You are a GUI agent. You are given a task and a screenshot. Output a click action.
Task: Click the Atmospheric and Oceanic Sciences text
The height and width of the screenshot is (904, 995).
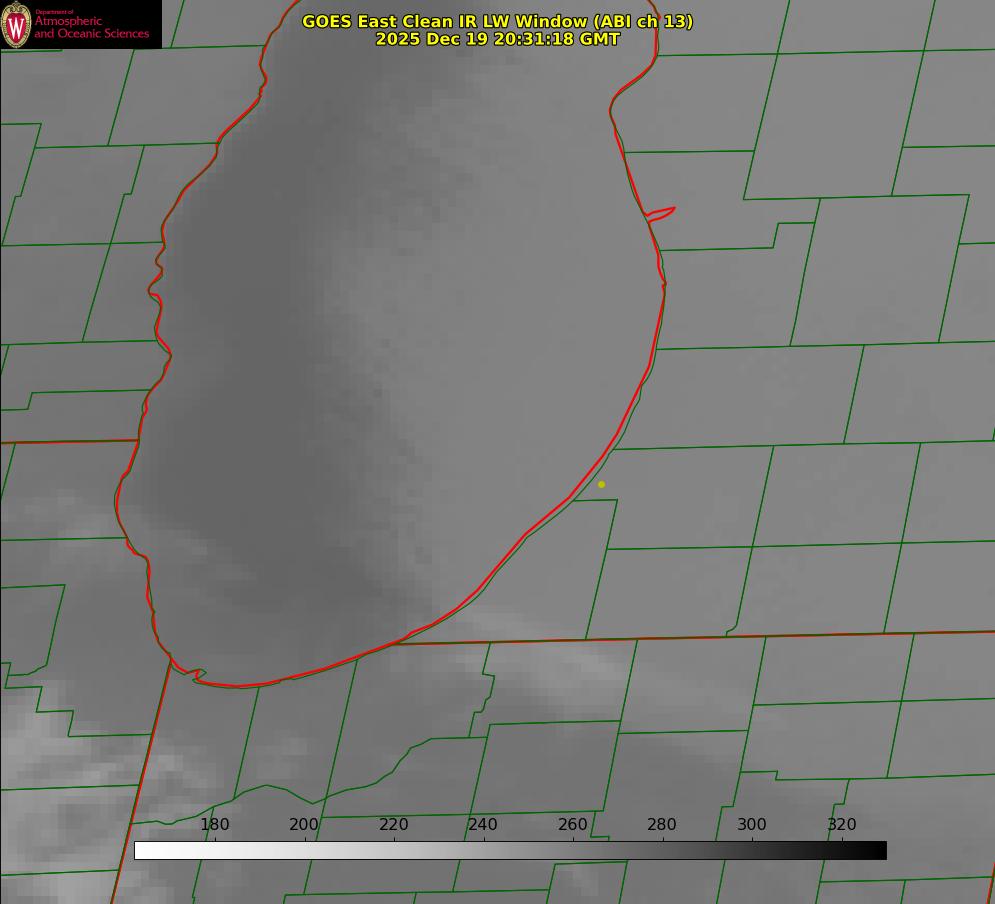[91, 28]
